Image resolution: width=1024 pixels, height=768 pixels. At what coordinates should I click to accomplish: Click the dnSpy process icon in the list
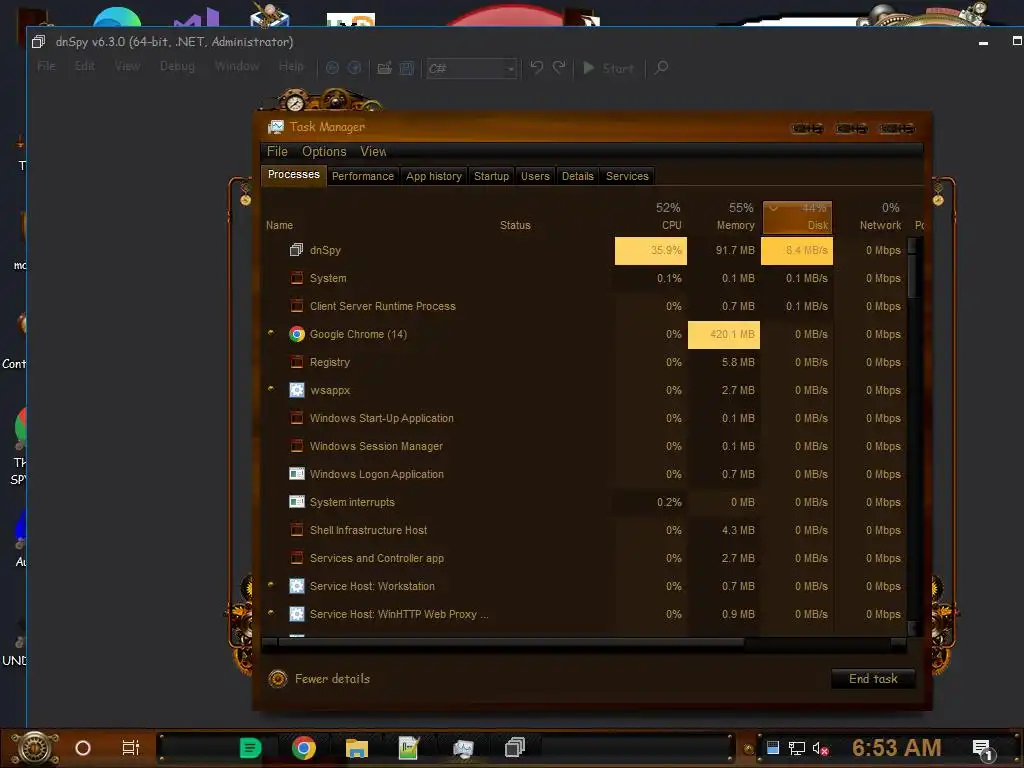click(296, 250)
